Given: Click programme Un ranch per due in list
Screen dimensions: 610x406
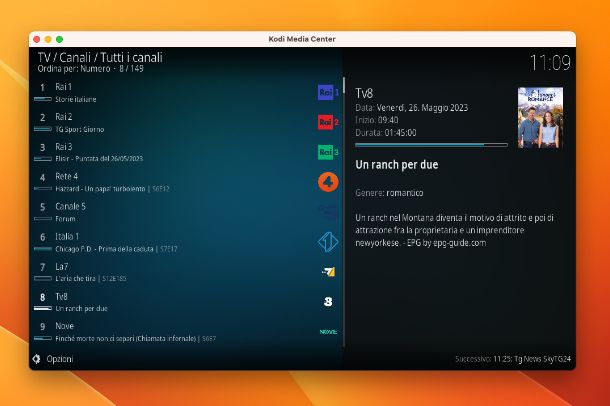Looking at the screenshot, I should coord(81,308).
